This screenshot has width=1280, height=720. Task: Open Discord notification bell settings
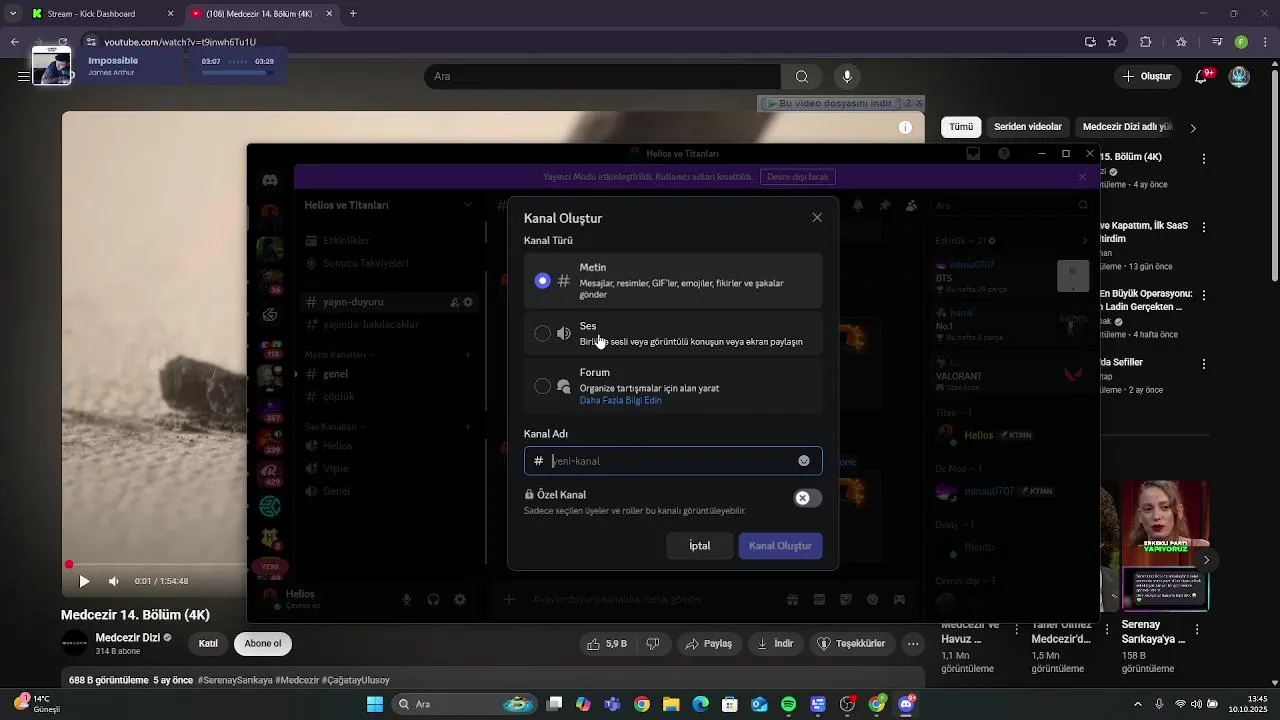[858, 205]
